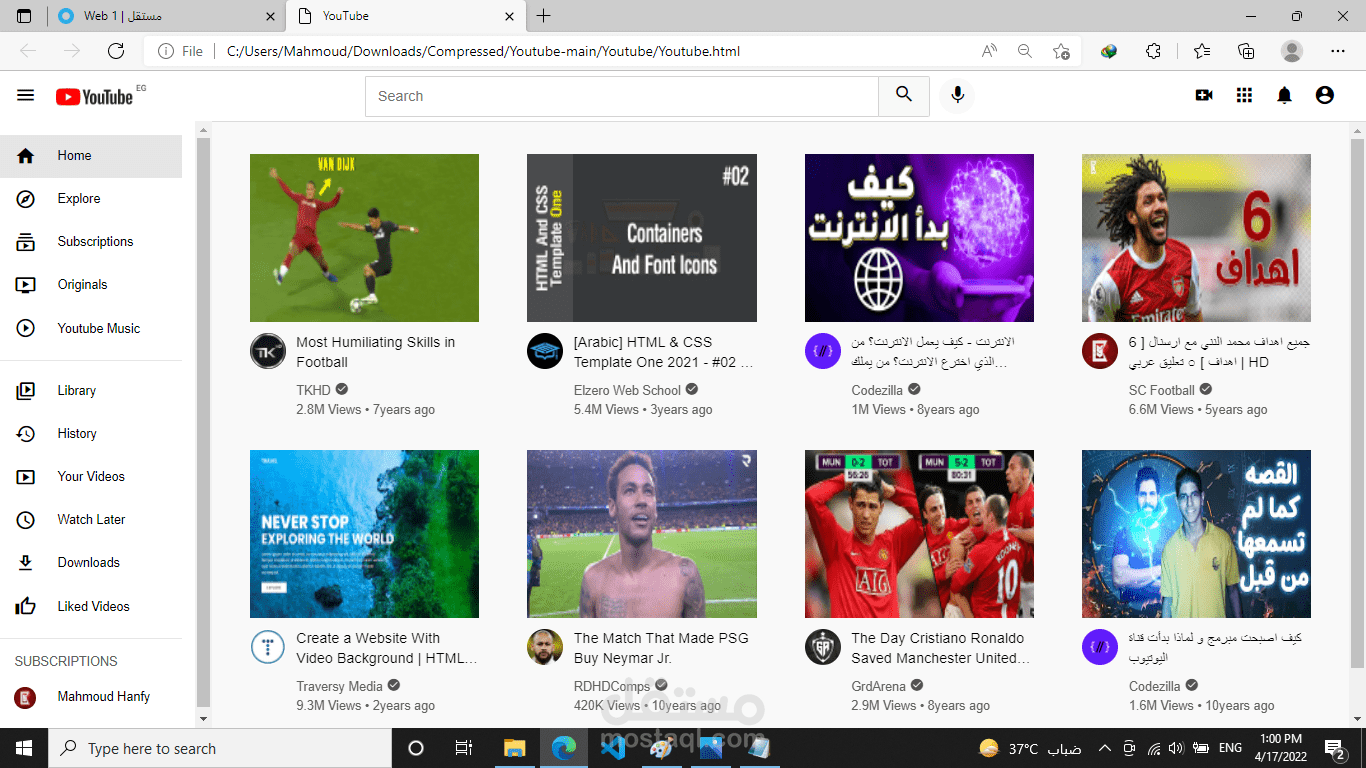Open browser settings via three-dot menu
1366x768 pixels.
(x=1337, y=49)
